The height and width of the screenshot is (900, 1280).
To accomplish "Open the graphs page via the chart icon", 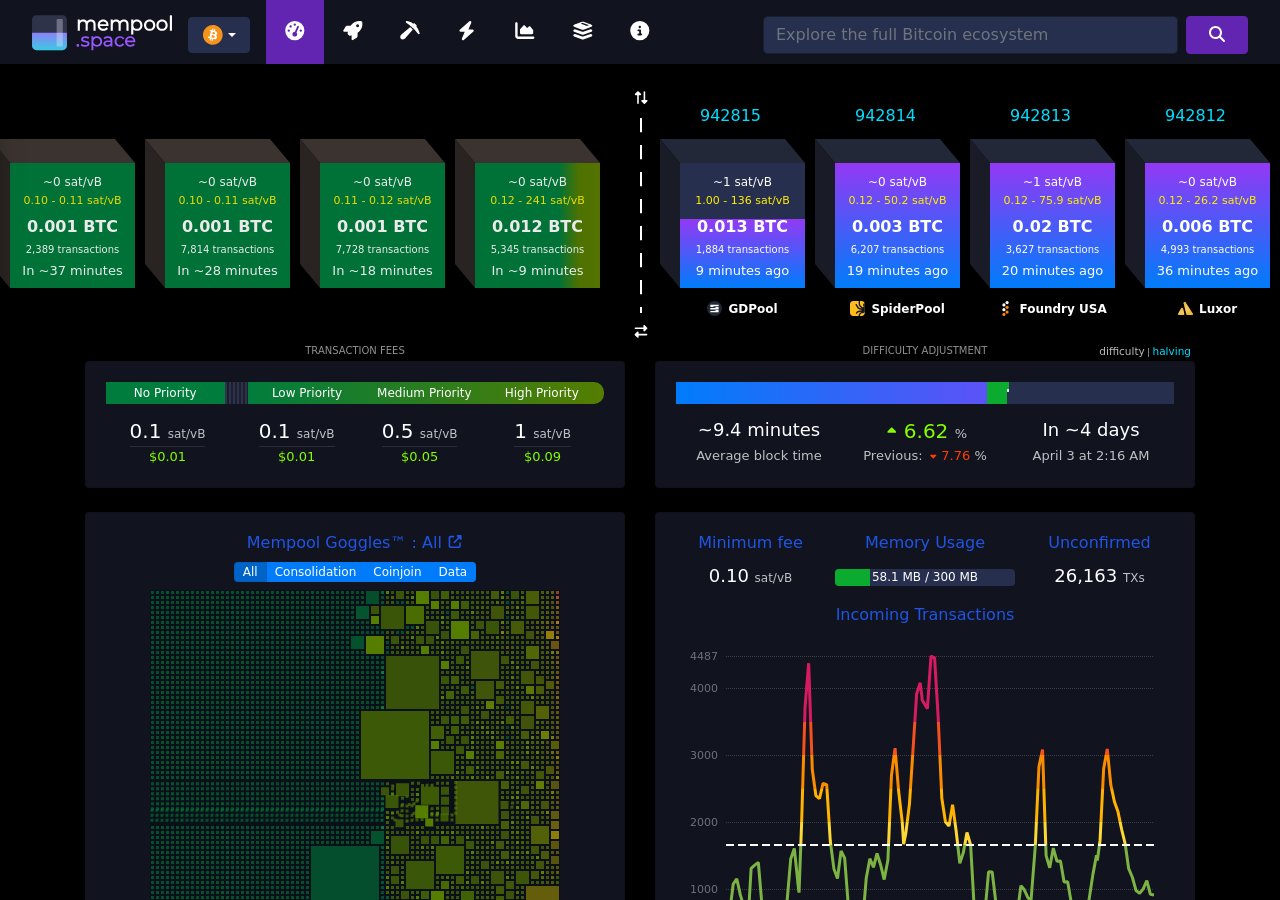I will (524, 31).
